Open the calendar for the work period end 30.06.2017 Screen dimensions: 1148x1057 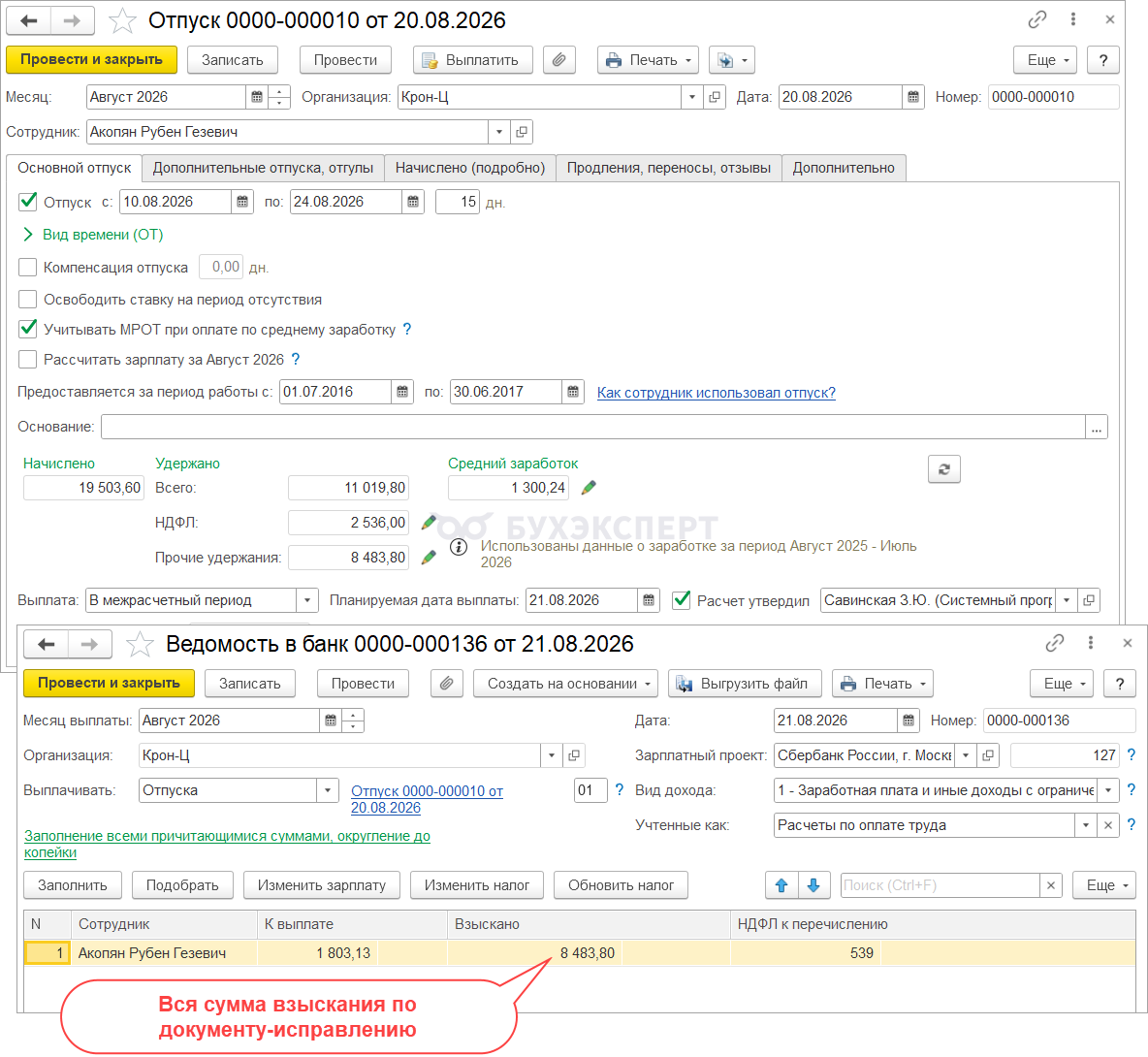(572, 392)
